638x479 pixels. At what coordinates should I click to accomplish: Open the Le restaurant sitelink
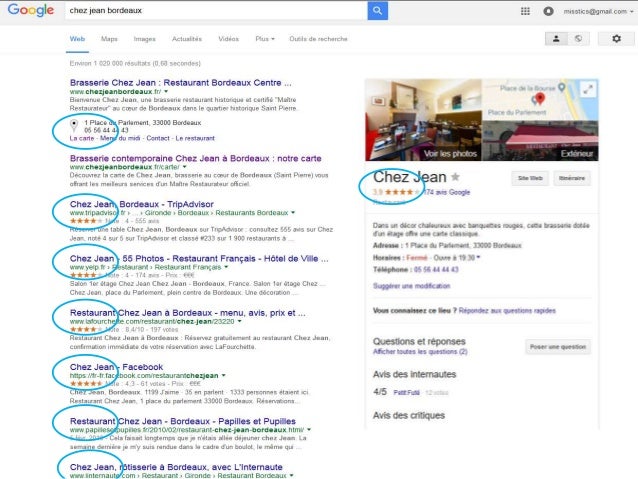(195, 138)
